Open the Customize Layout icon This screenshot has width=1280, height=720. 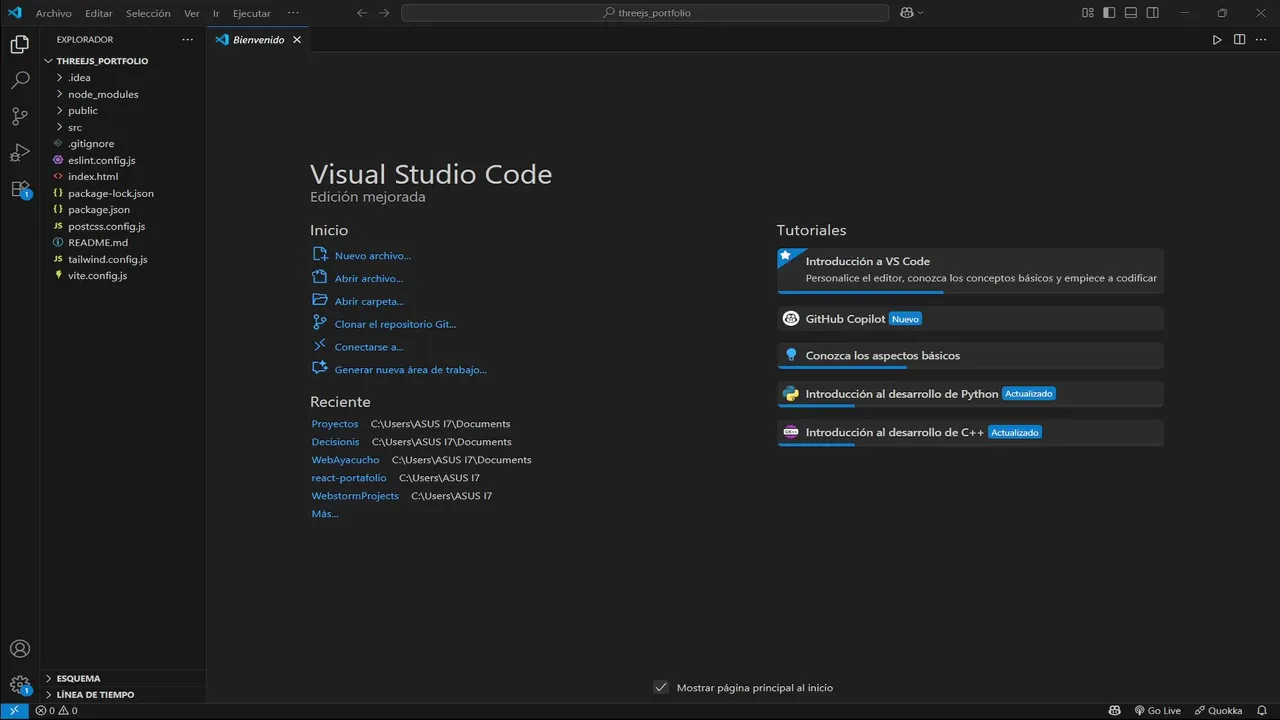pyautogui.click(x=1087, y=13)
